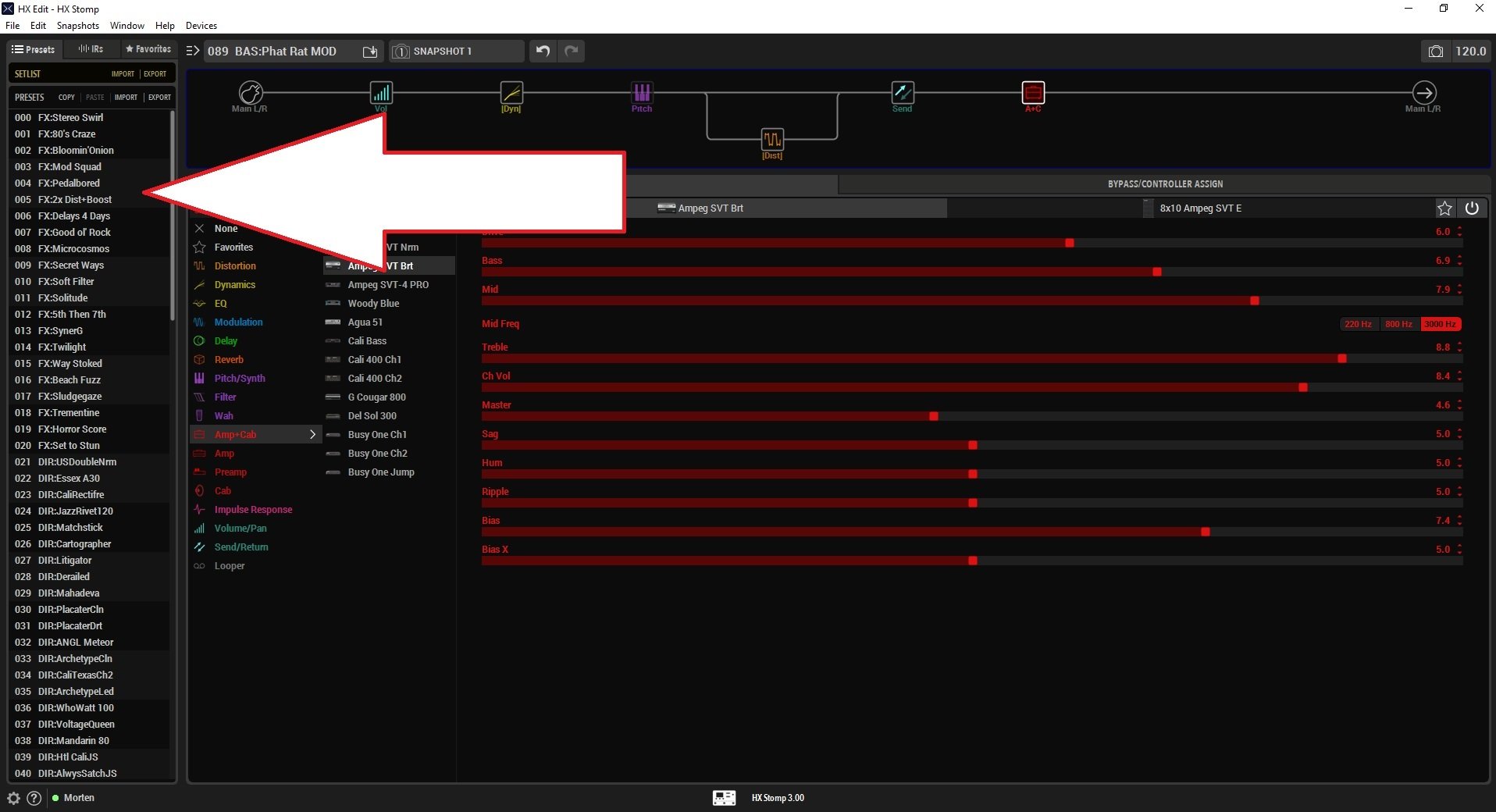Open 8x10 Ampeg SVT E cab selector
This screenshot has height=812, width=1496.
point(1200,208)
